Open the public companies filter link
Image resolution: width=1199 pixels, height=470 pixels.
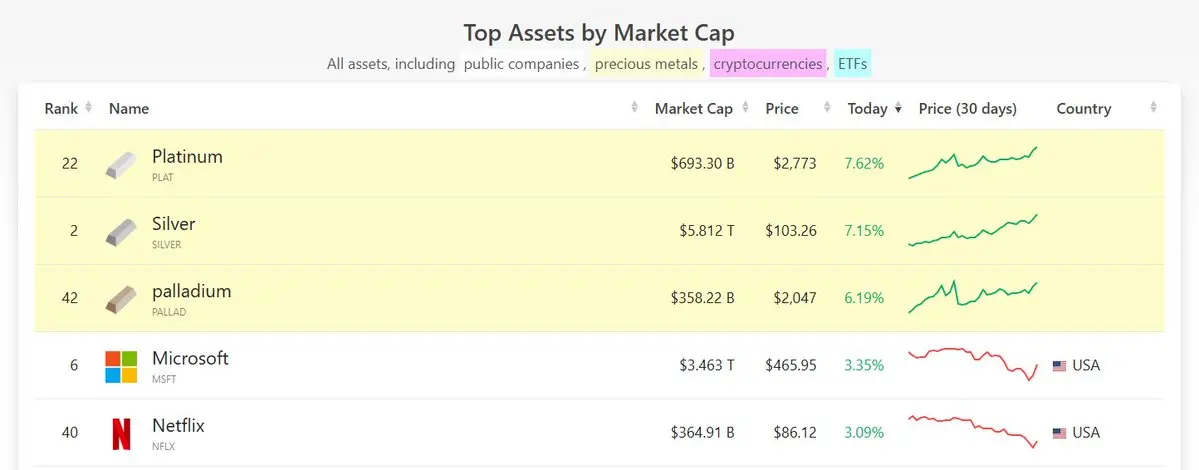click(x=521, y=64)
